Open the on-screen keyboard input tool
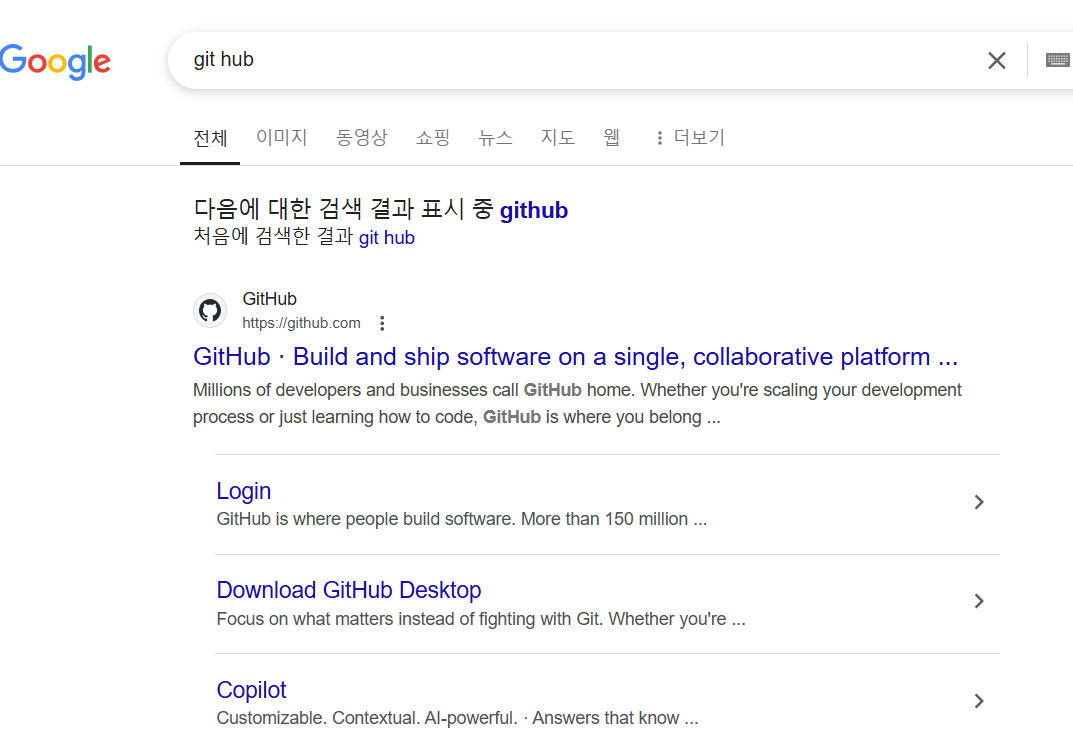This screenshot has width=1073, height=744. click(1058, 60)
